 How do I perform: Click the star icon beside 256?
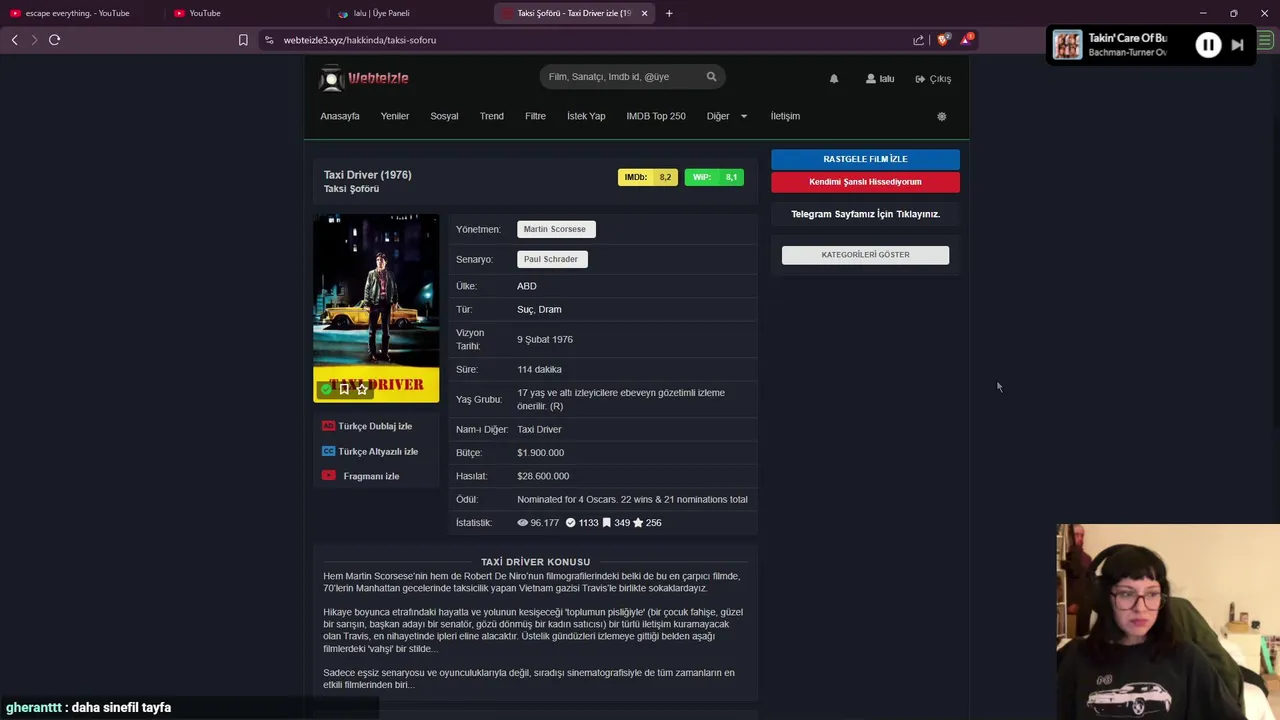point(638,523)
